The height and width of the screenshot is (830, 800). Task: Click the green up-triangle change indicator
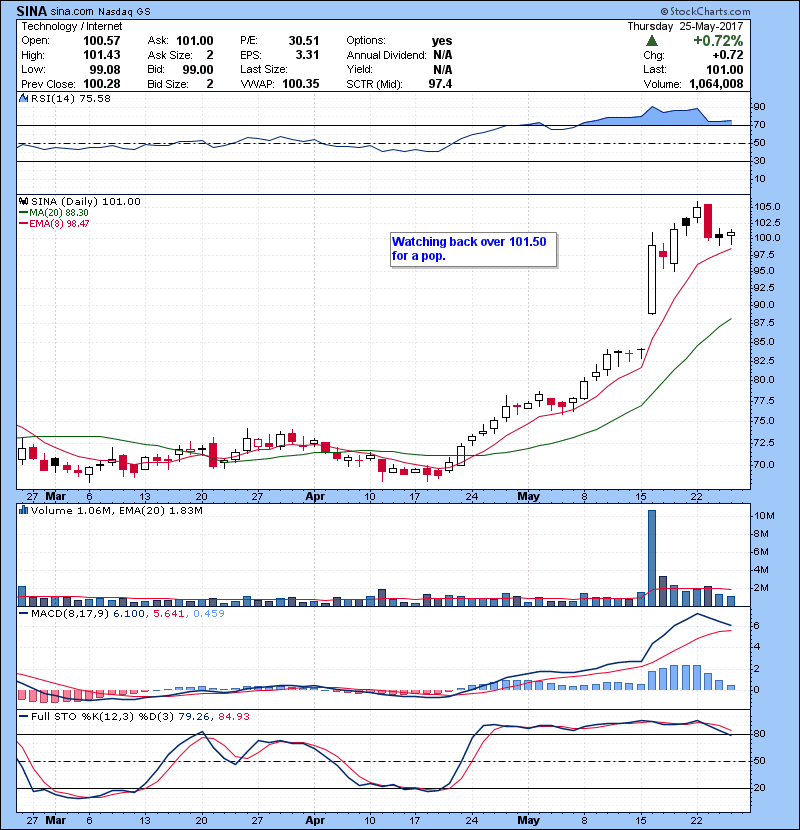(x=652, y=41)
